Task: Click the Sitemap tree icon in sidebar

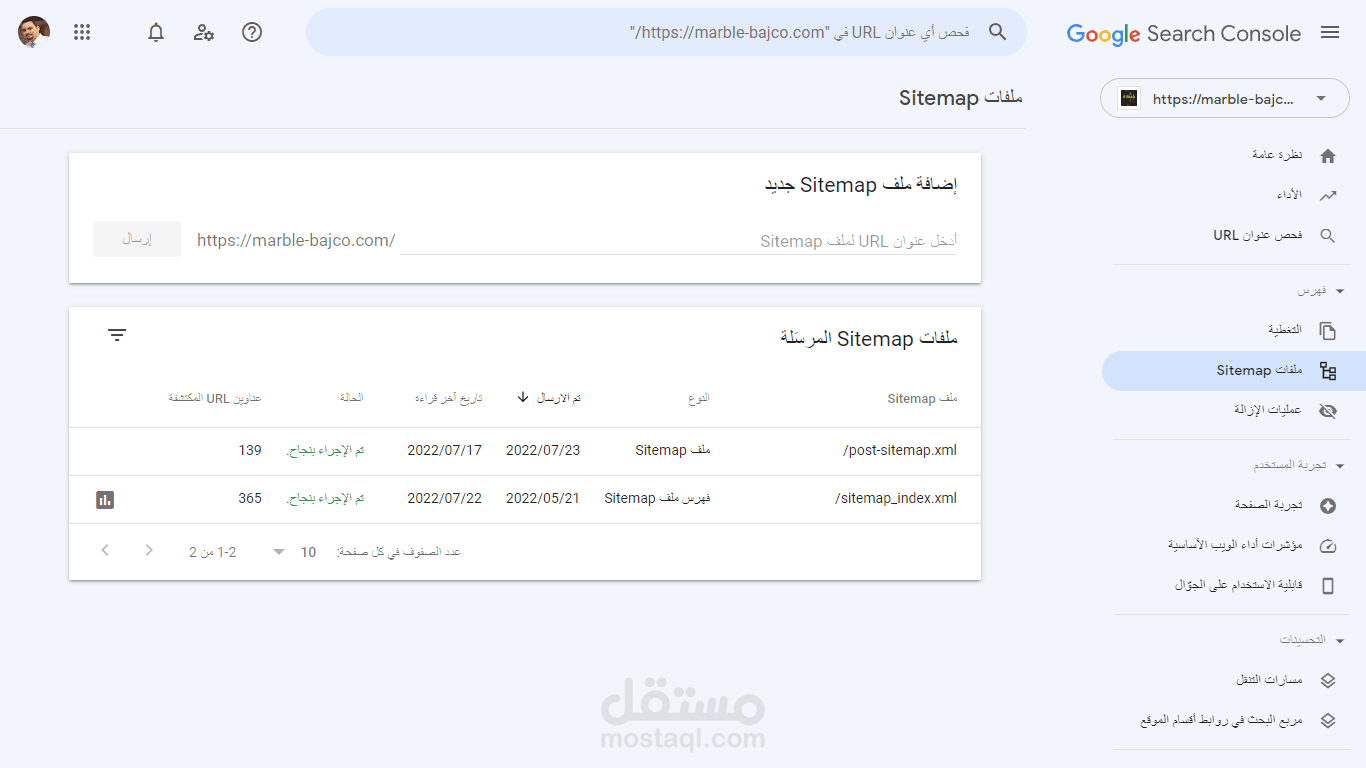Action: [1328, 371]
